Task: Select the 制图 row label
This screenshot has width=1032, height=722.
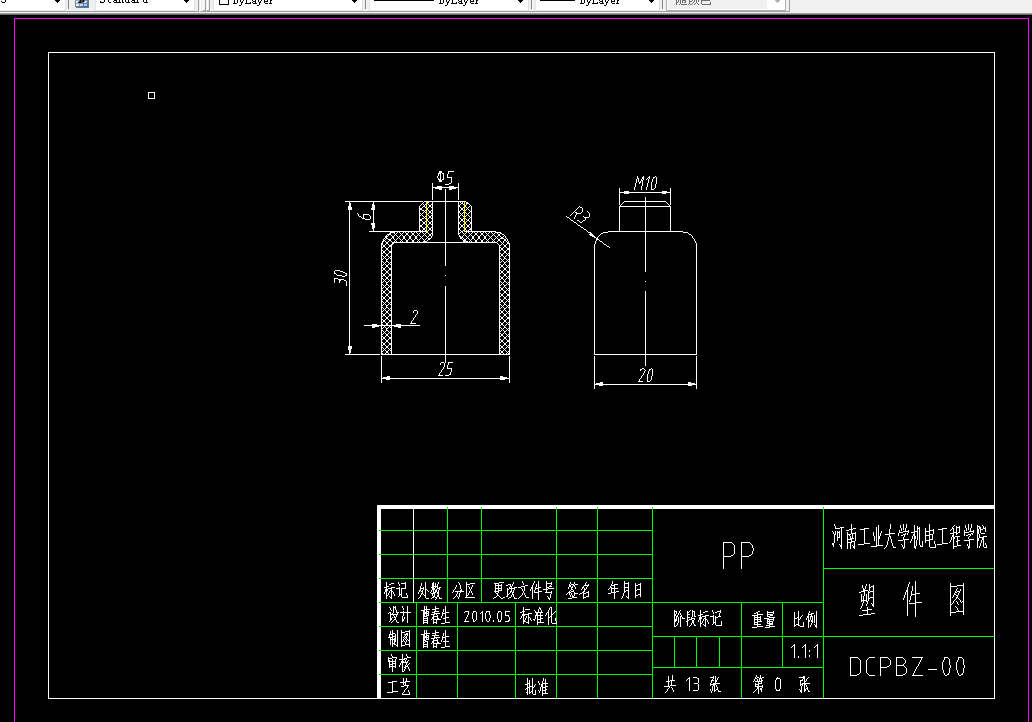Action: [x=399, y=639]
